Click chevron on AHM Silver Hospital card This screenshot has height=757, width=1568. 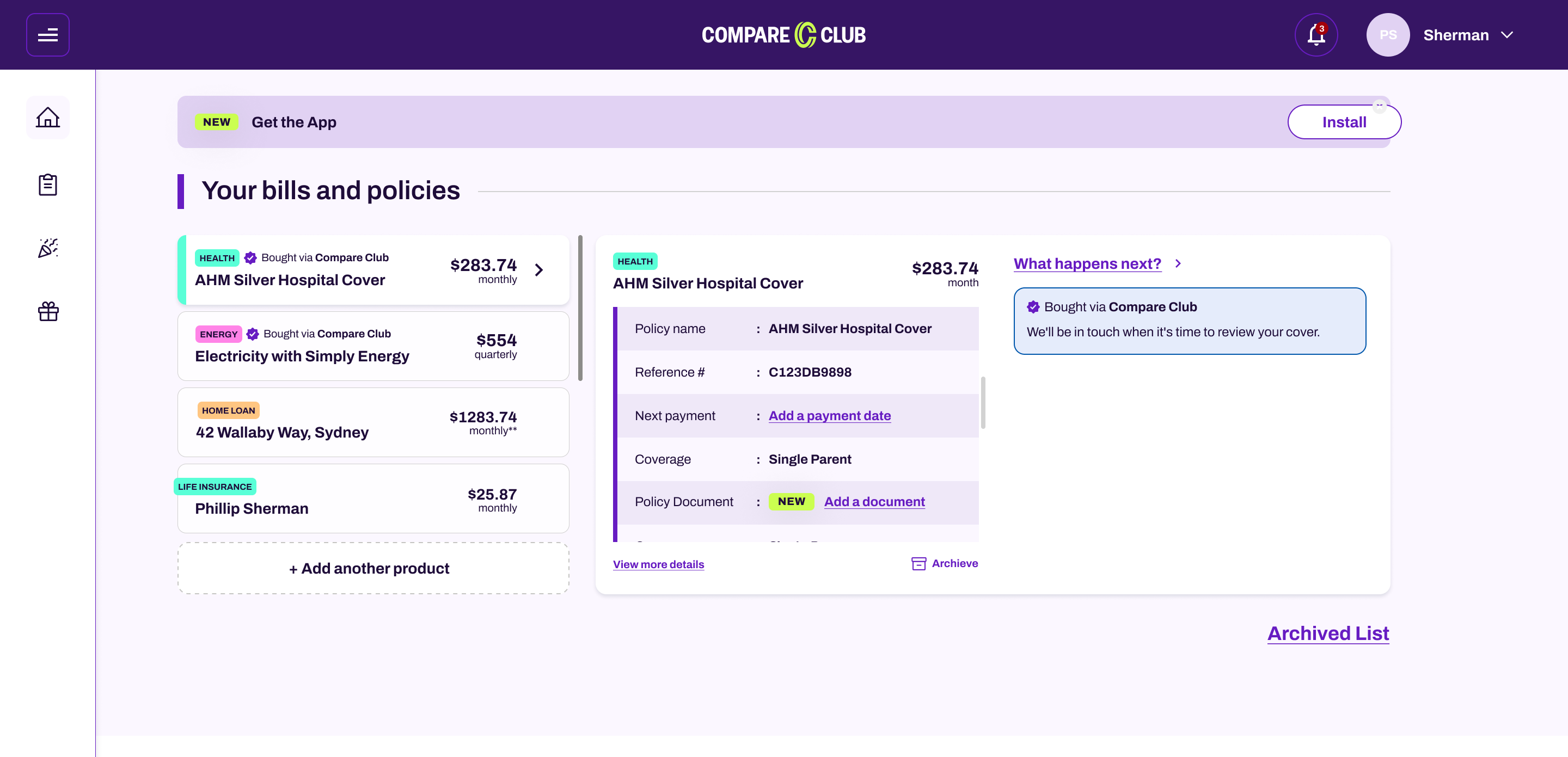tap(538, 269)
